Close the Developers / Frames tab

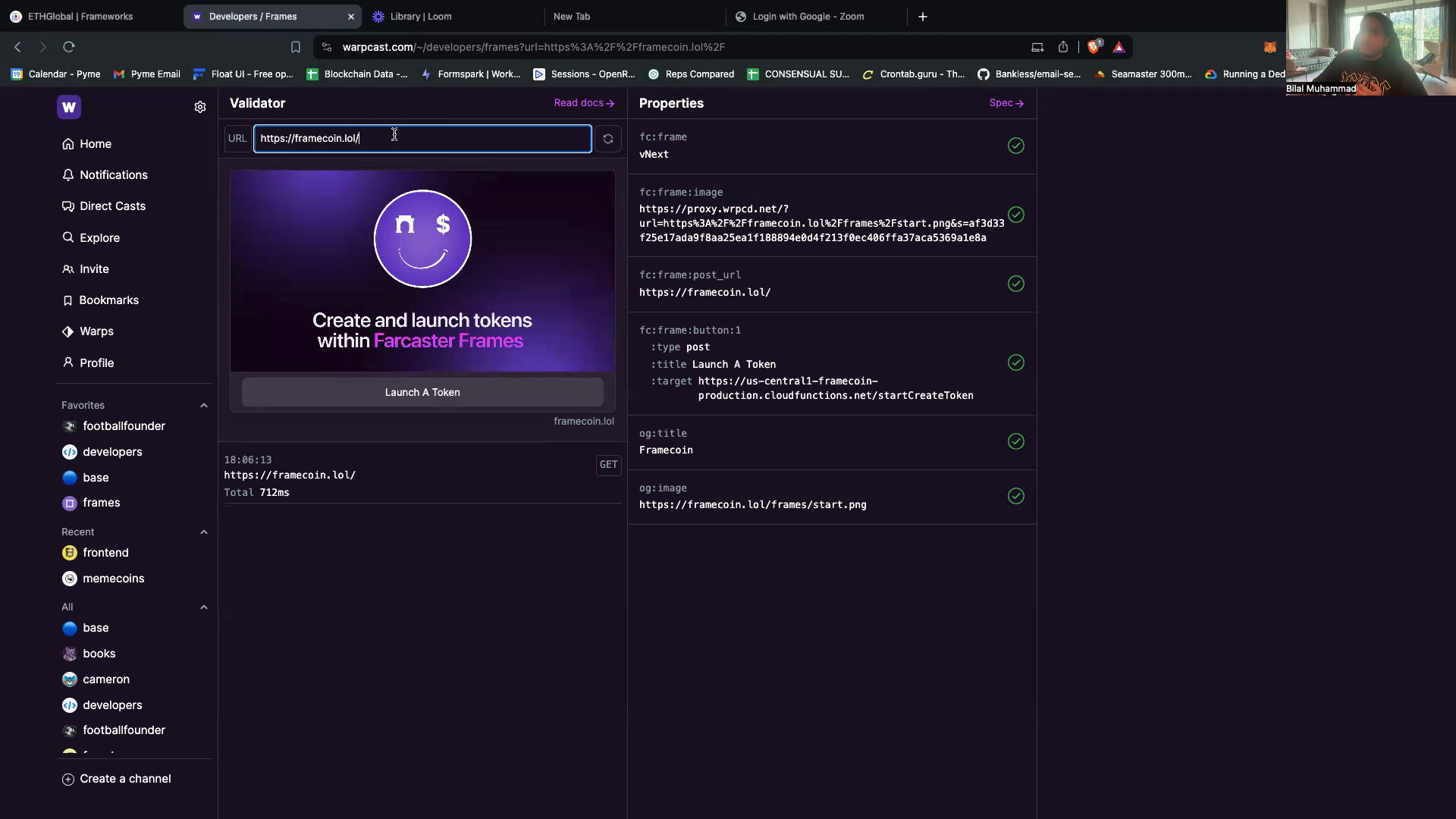point(351,16)
